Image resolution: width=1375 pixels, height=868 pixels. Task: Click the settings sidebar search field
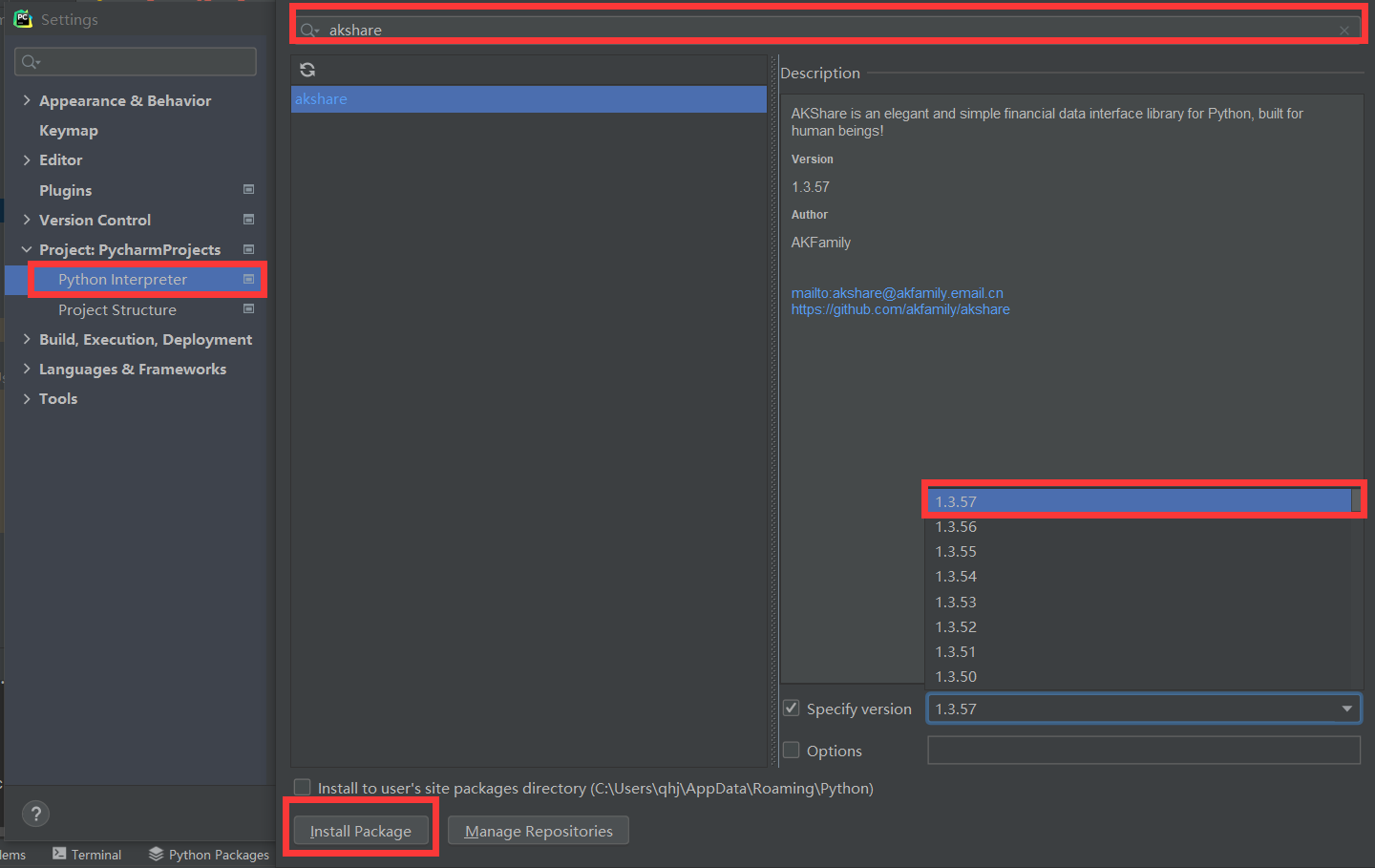[x=136, y=62]
